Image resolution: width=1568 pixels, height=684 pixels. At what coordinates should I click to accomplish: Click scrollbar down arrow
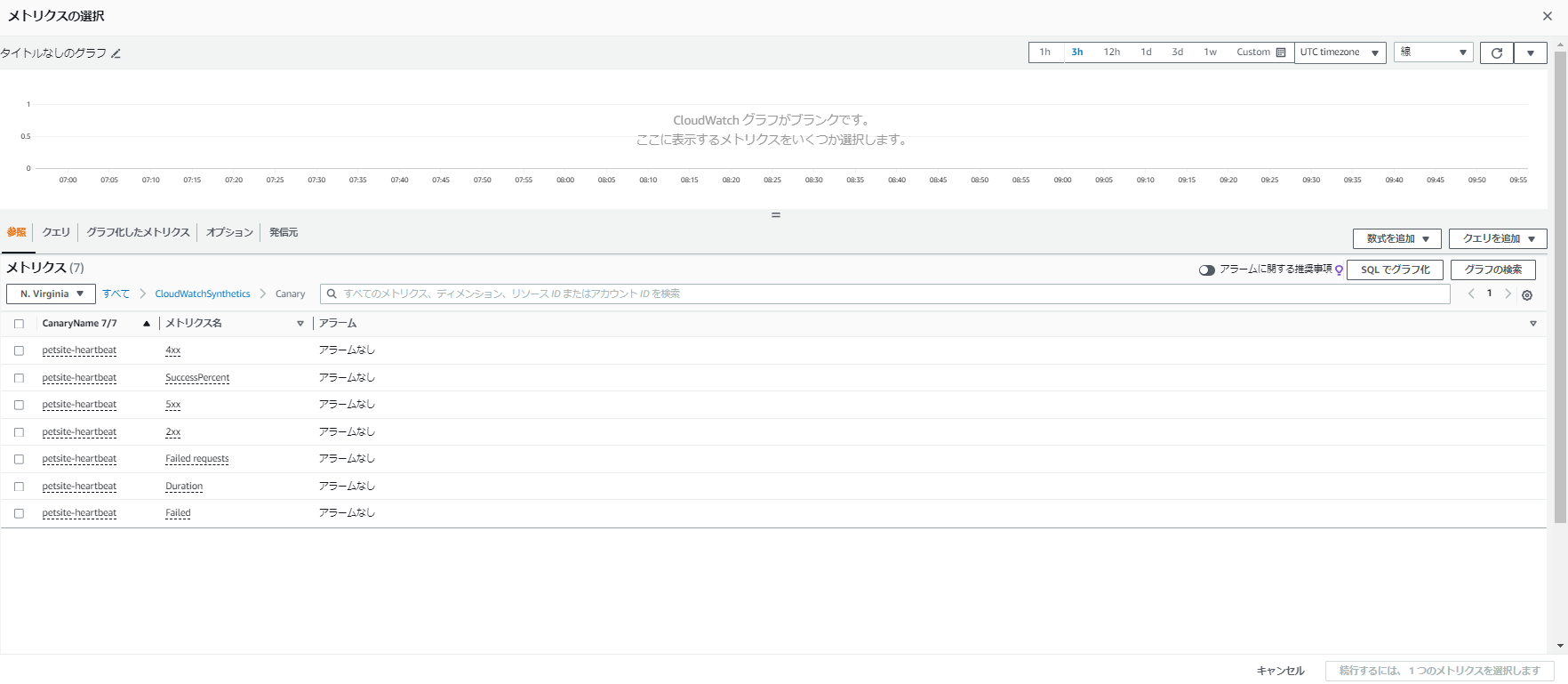[x=1560, y=647]
